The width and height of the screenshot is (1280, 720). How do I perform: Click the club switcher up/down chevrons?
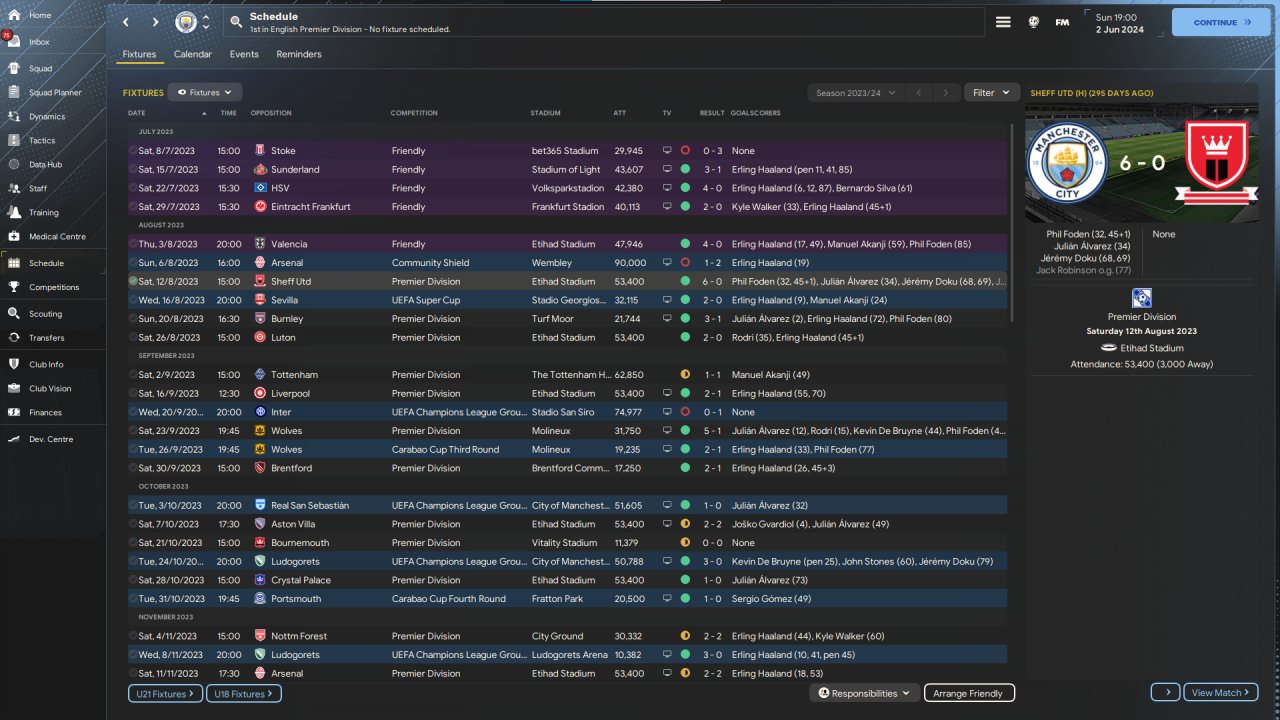206,22
